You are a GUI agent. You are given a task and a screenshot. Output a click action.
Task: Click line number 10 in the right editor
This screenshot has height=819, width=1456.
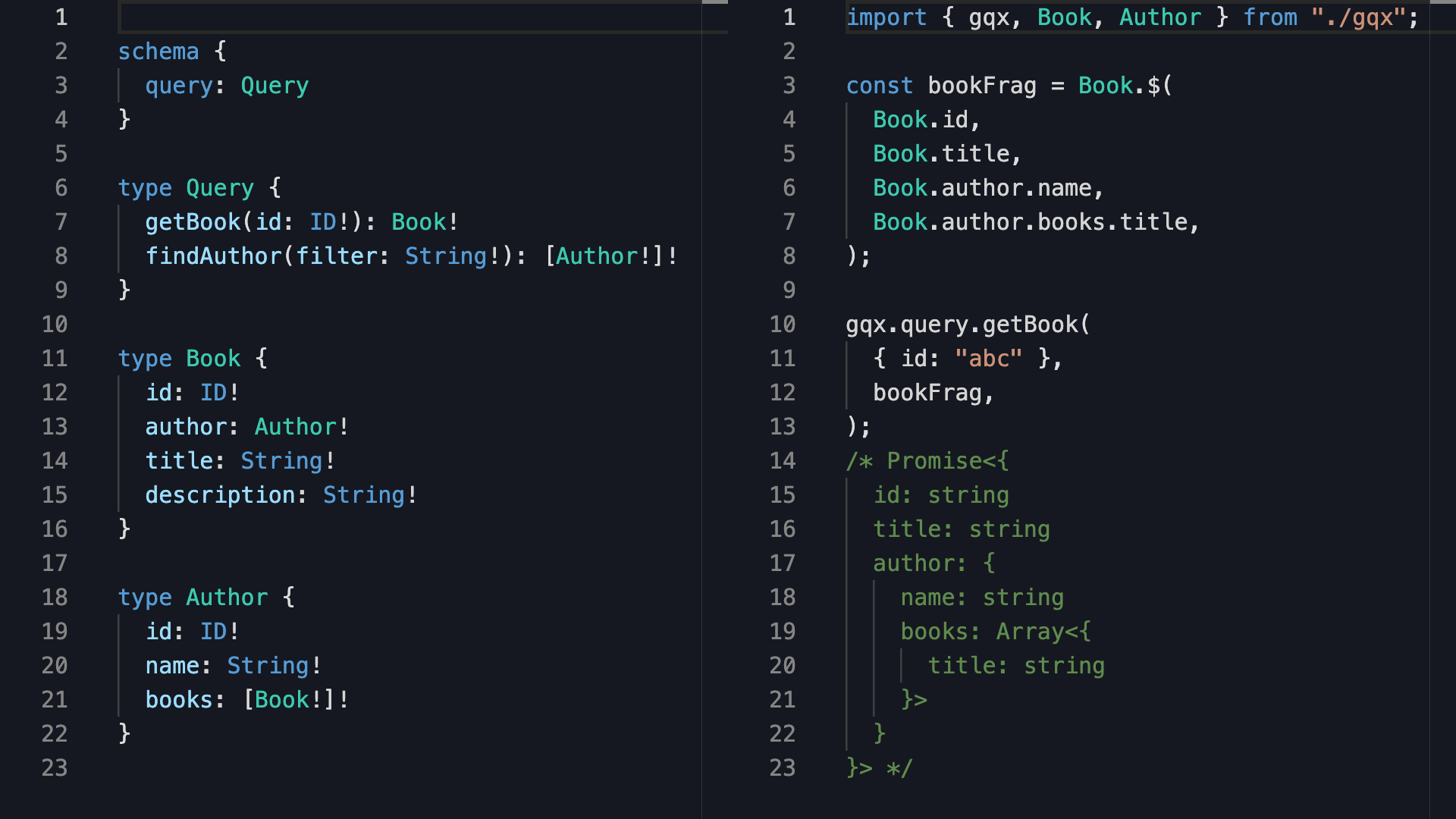point(783,325)
